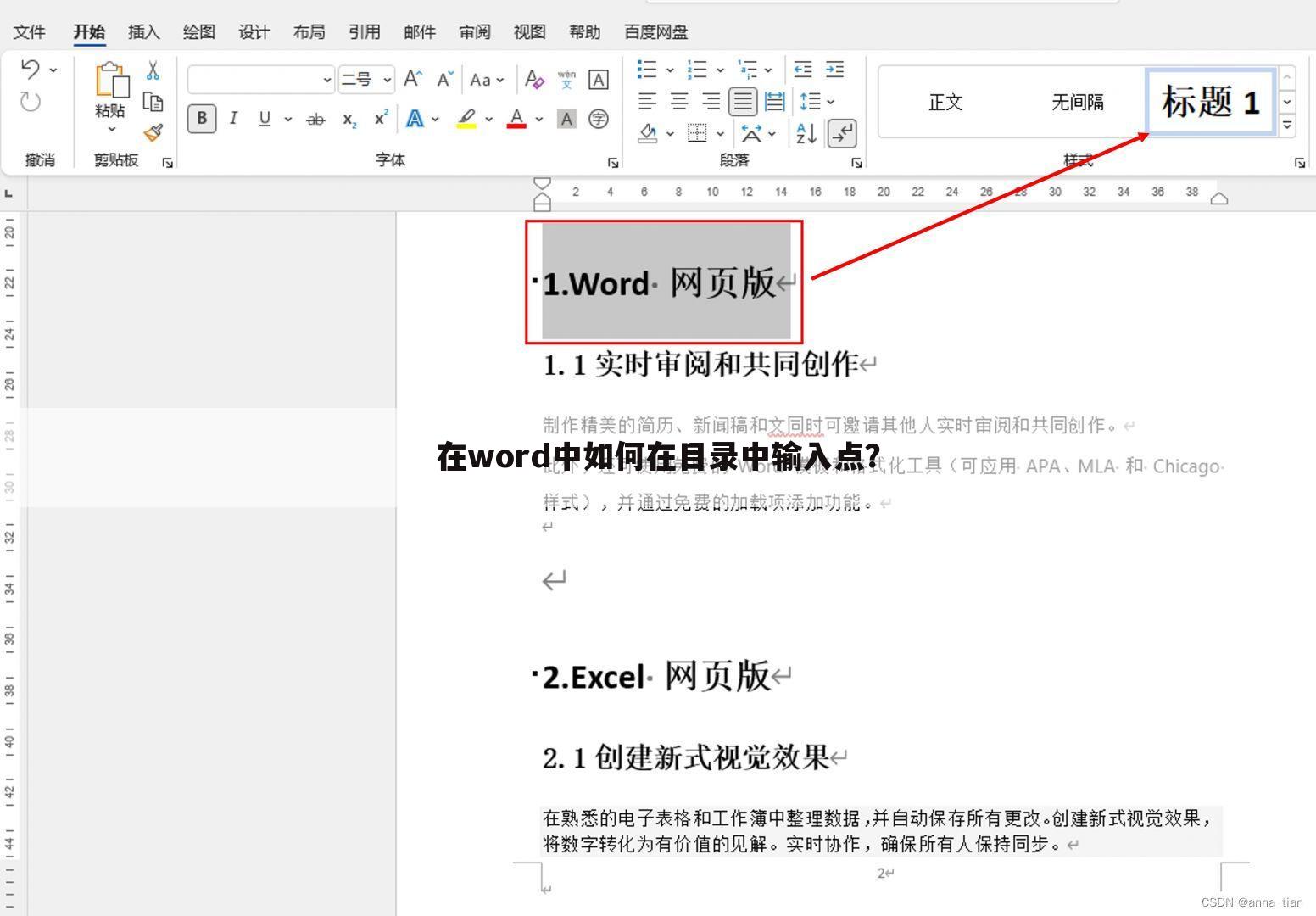Click the red font color button
1316x916 pixels.
click(x=516, y=120)
